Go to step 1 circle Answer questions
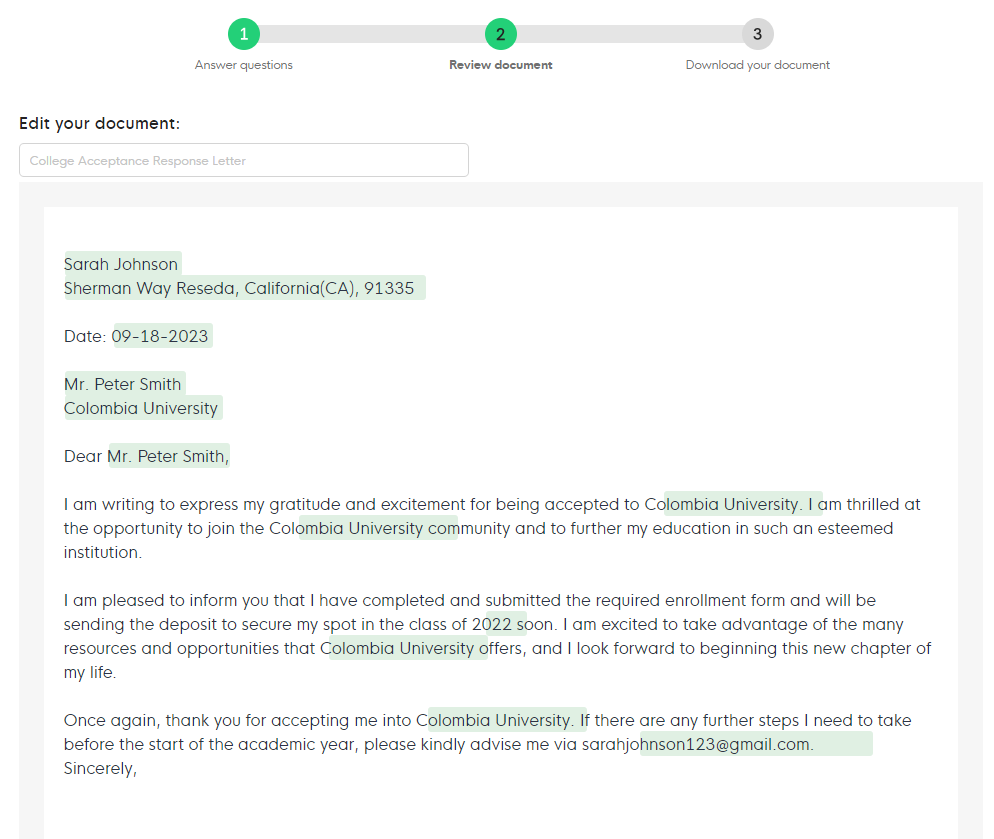The image size is (994, 839). click(x=243, y=34)
